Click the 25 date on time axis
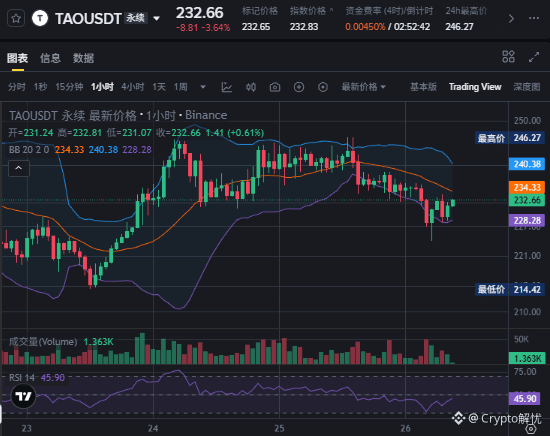 (x=279, y=428)
